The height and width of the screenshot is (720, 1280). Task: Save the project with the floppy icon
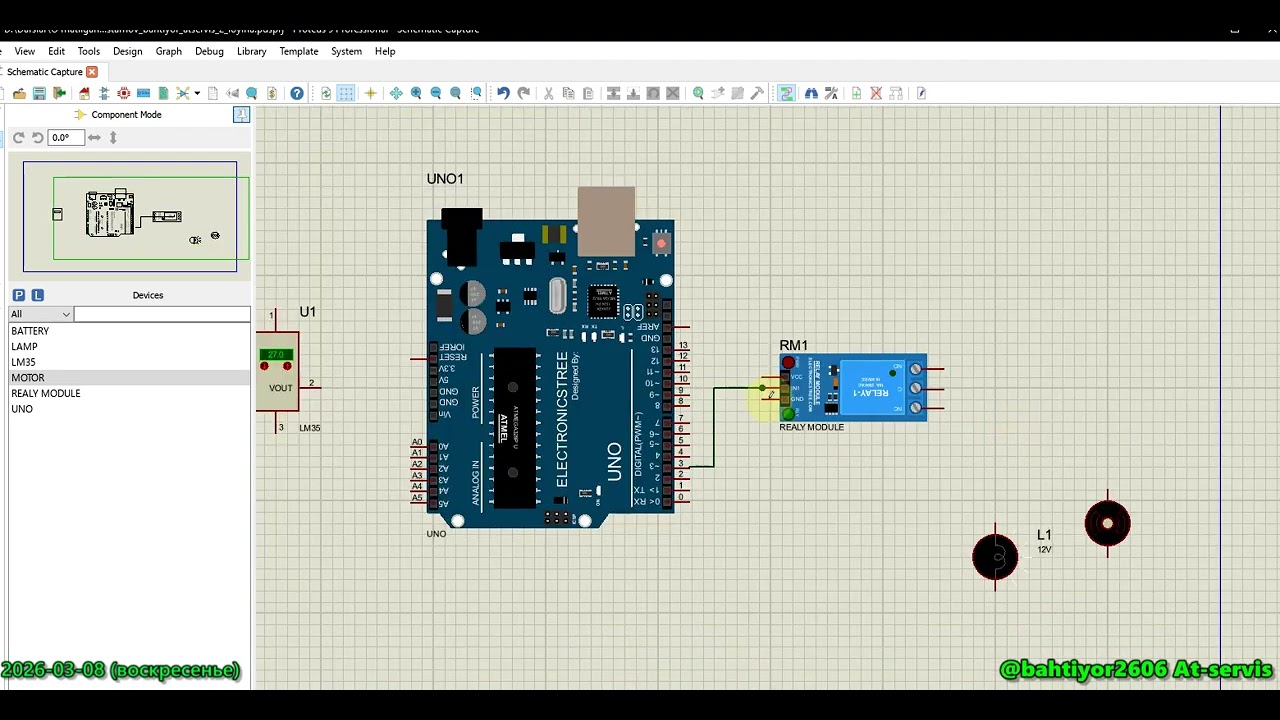coord(39,93)
